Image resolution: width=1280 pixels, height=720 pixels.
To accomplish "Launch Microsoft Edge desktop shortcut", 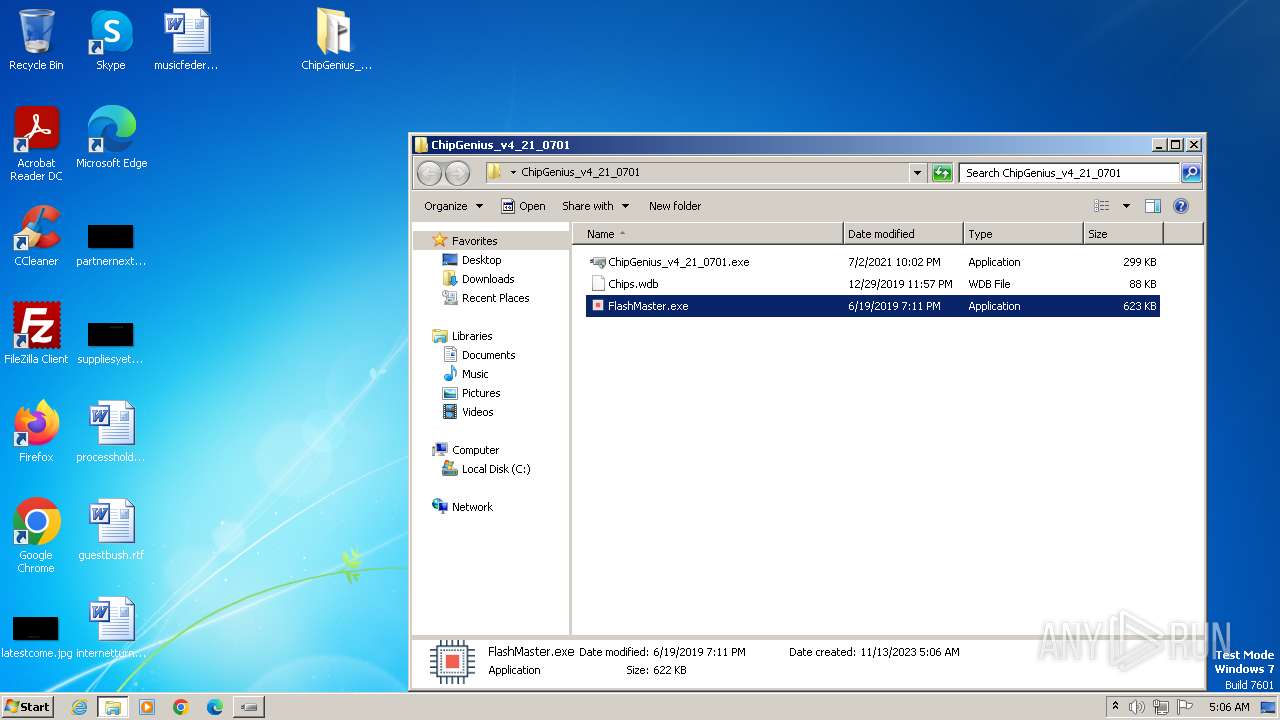I will tap(111, 138).
